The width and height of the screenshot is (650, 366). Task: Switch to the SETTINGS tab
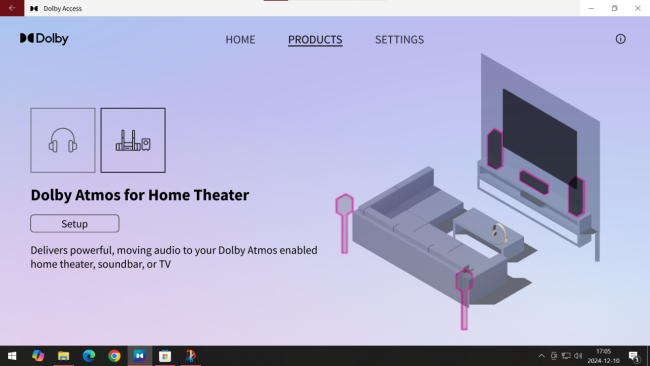[400, 39]
